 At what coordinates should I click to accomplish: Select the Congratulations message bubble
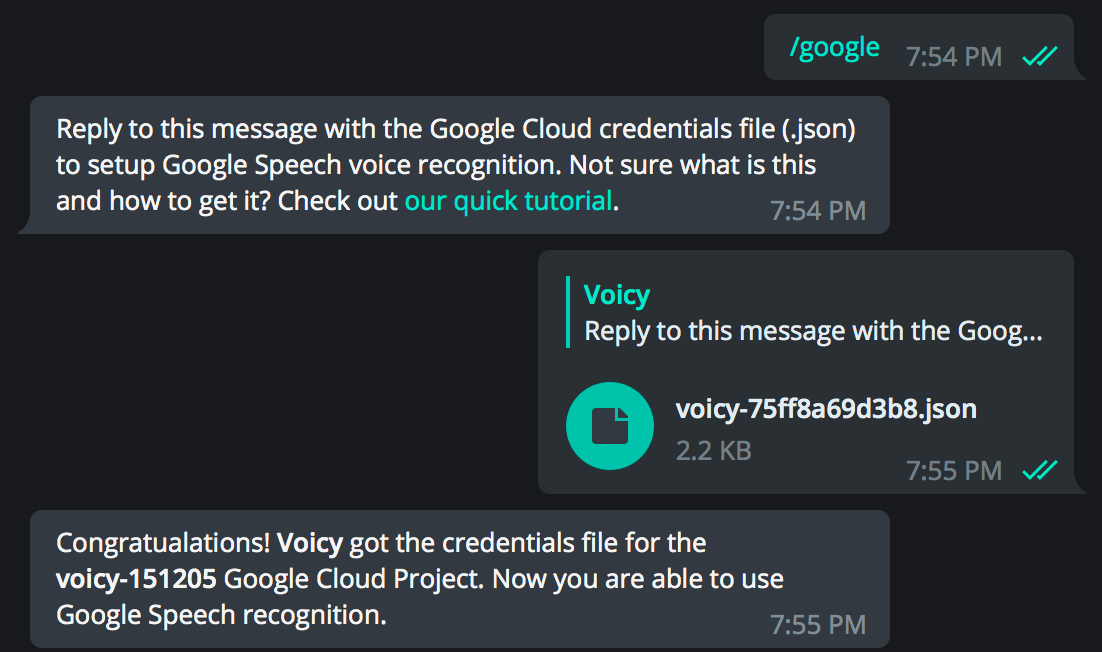[460, 579]
